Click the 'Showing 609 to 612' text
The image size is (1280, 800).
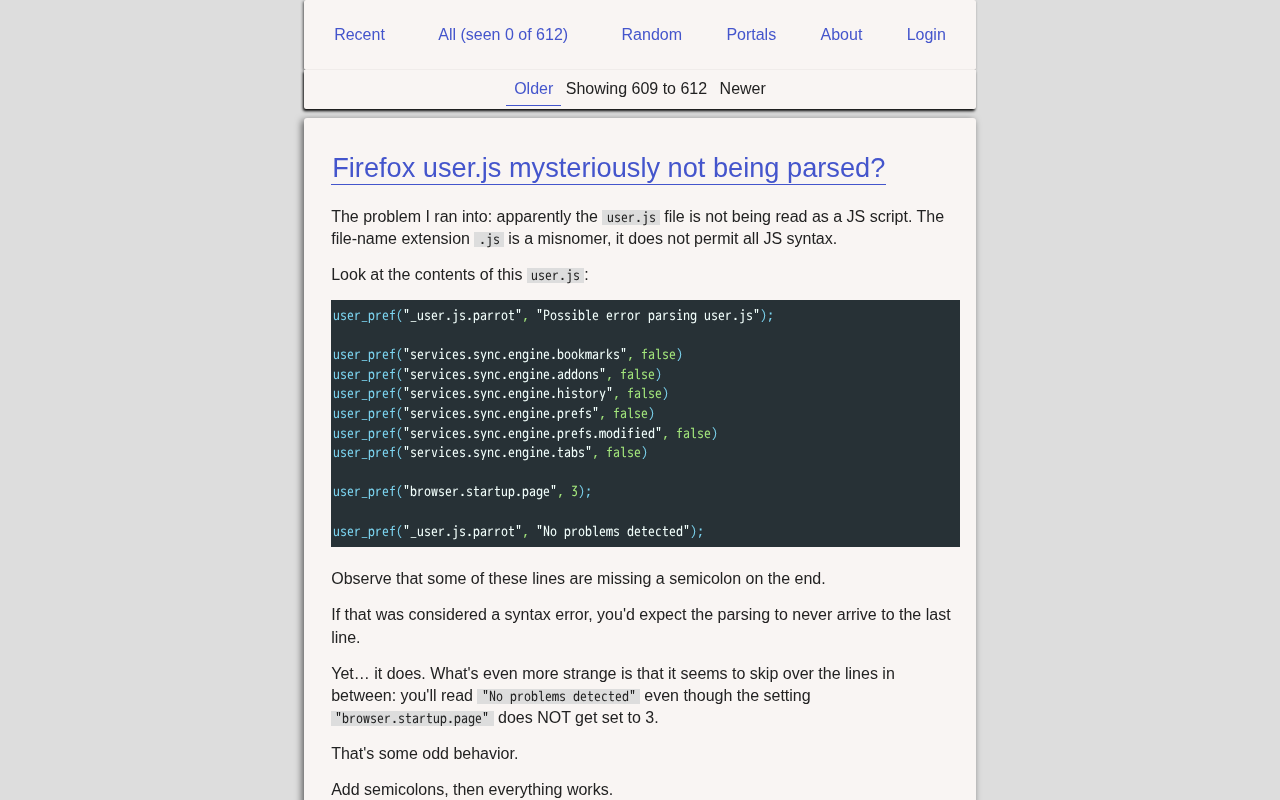(636, 89)
